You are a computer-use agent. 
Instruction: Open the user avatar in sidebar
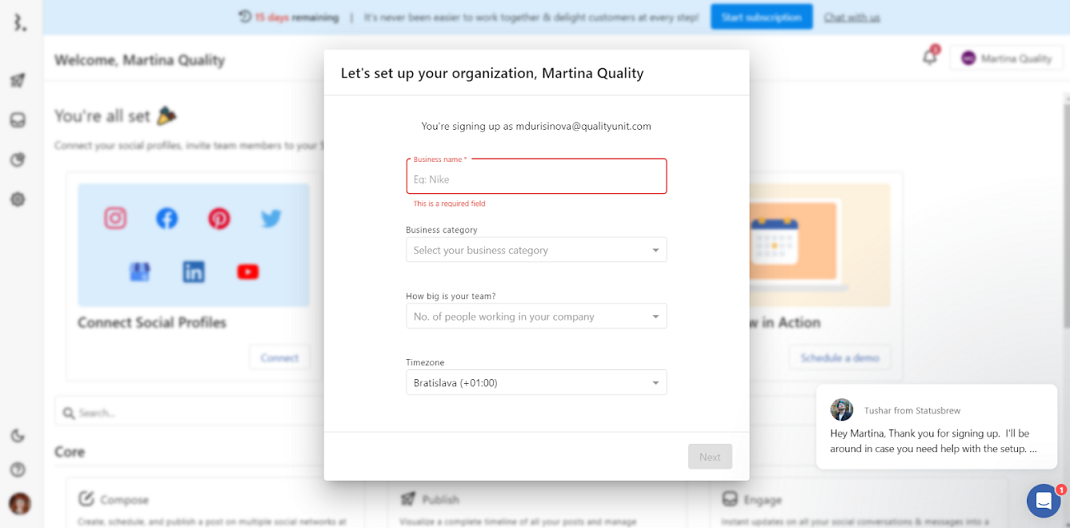click(x=19, y=503)
